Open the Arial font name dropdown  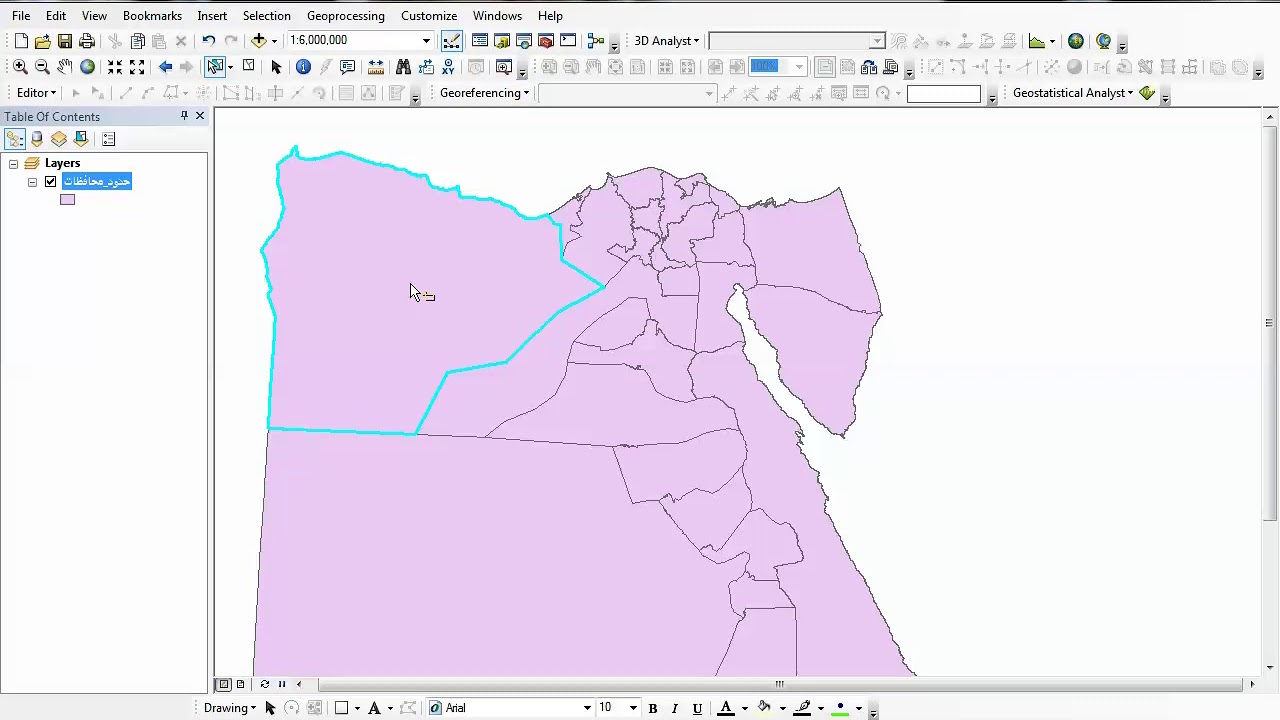(587, 708)
